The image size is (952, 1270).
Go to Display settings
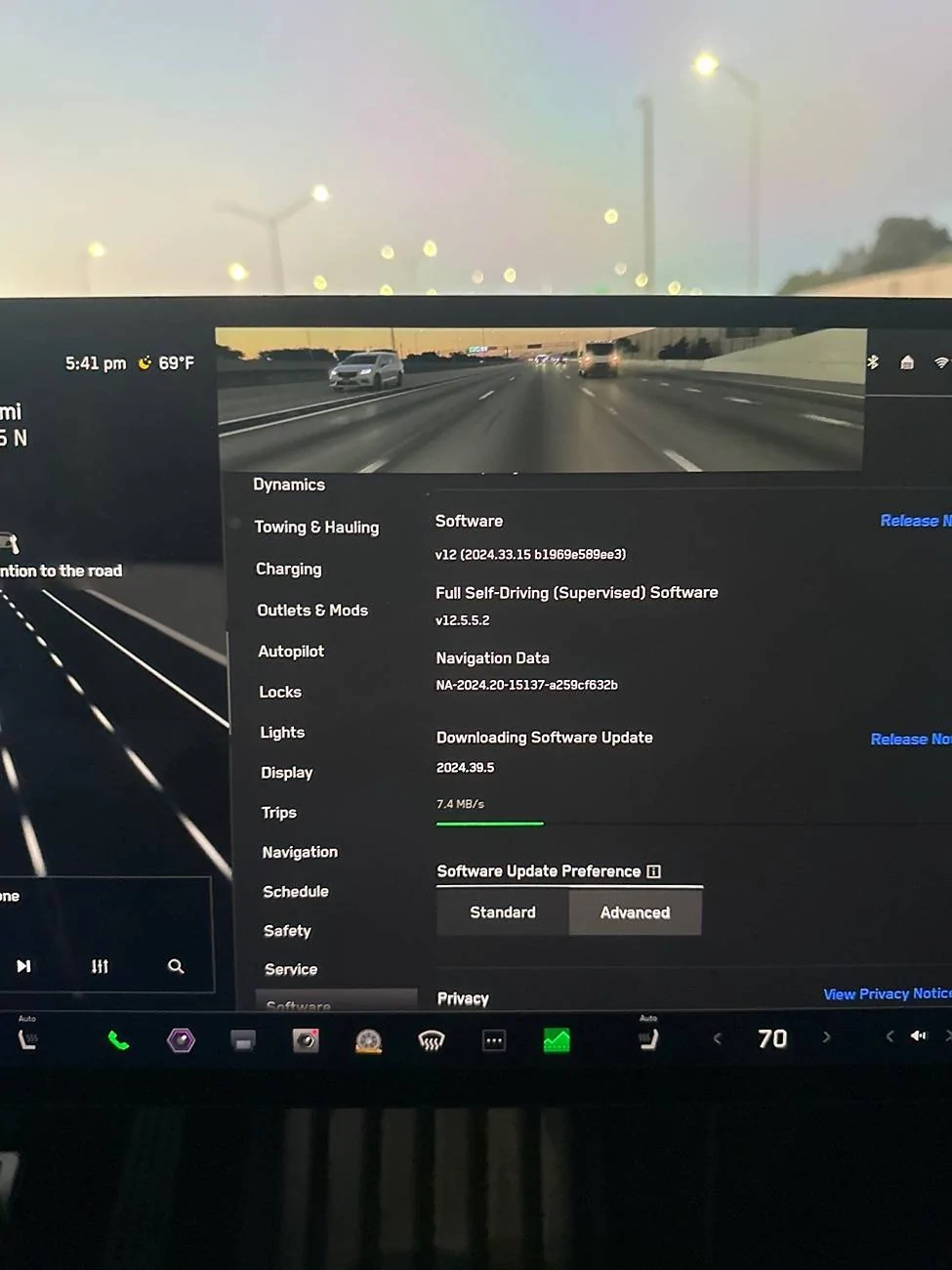(x=286, y=773)
